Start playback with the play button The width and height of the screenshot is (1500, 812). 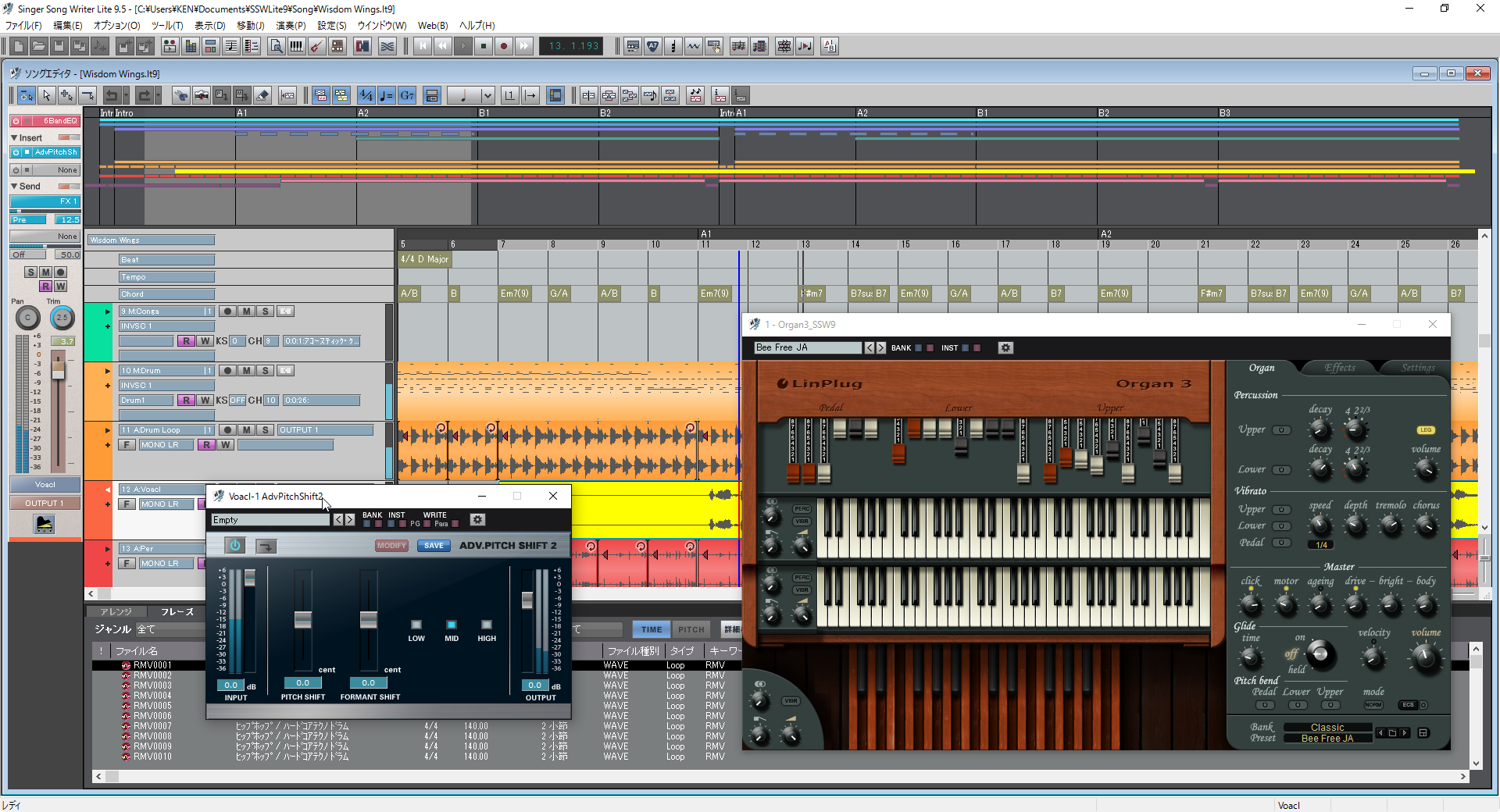coord(463,46)
